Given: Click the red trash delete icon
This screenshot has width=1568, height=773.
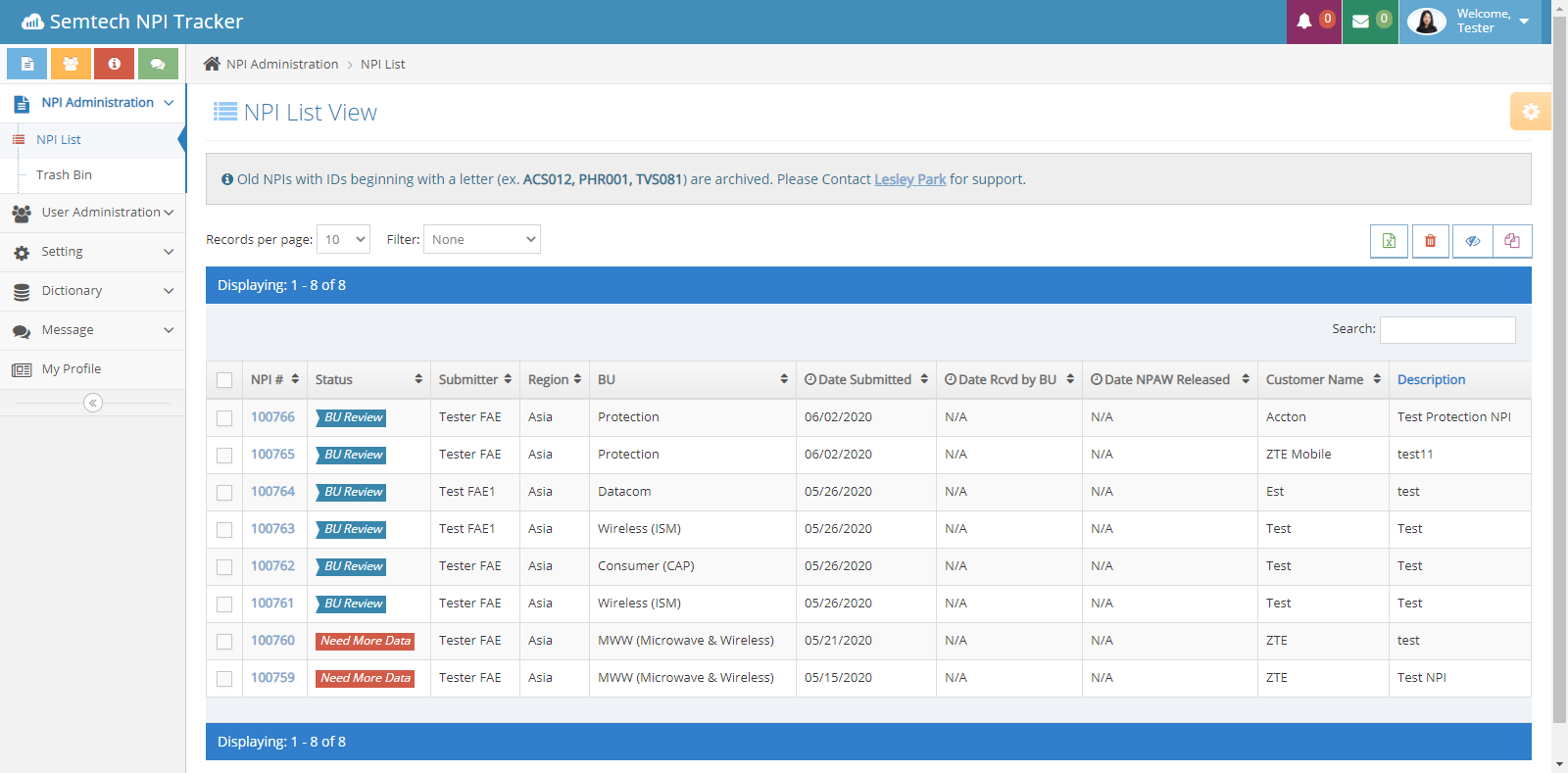Looking at the screenshot, I should (x=1431, y=241).
